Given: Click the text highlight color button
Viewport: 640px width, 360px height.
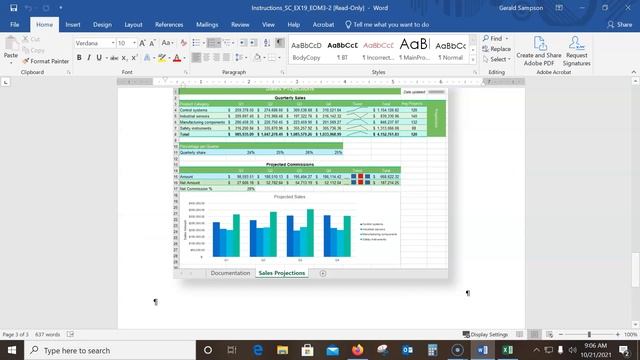Looking at the screenshot, I should coord(162,58).
